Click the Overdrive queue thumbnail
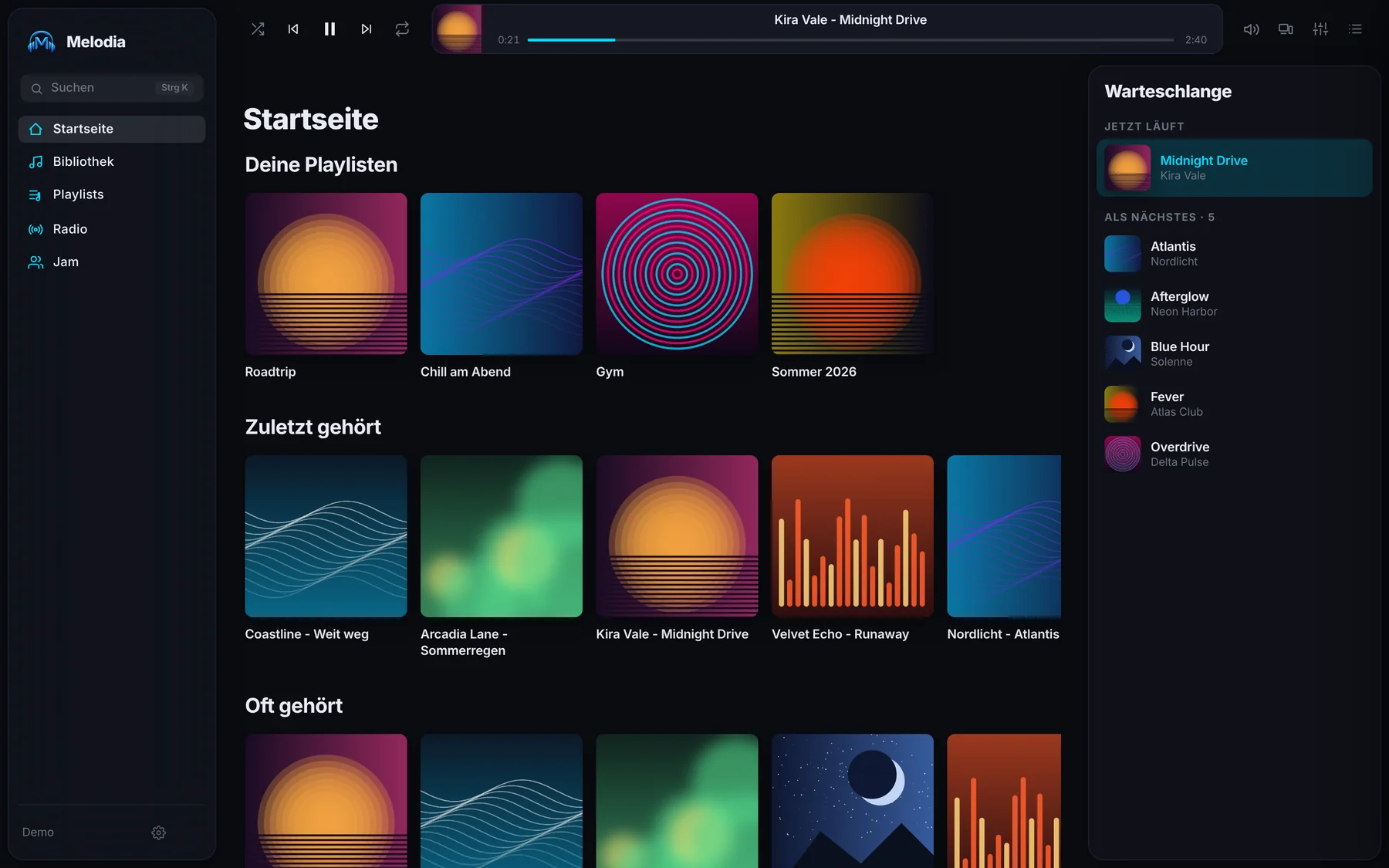This screenshot has width=1389, height=868. click(x=1123, y=454)
